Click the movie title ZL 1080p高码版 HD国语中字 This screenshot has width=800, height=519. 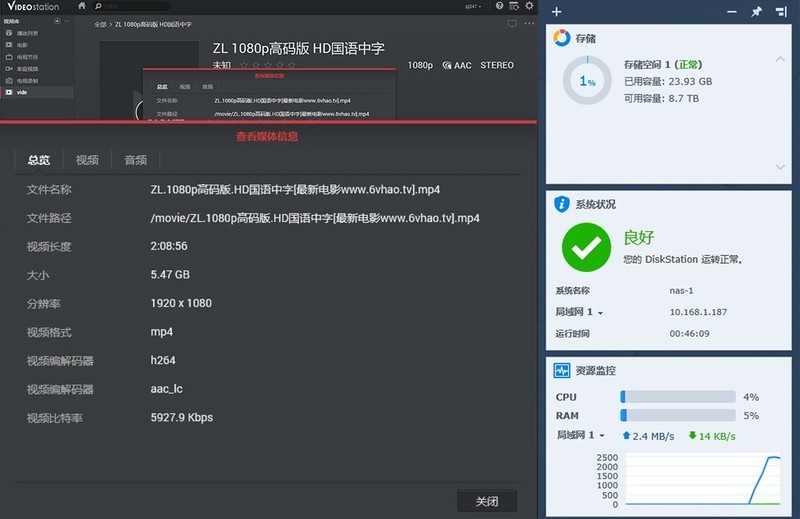click(x=298, y=48)
